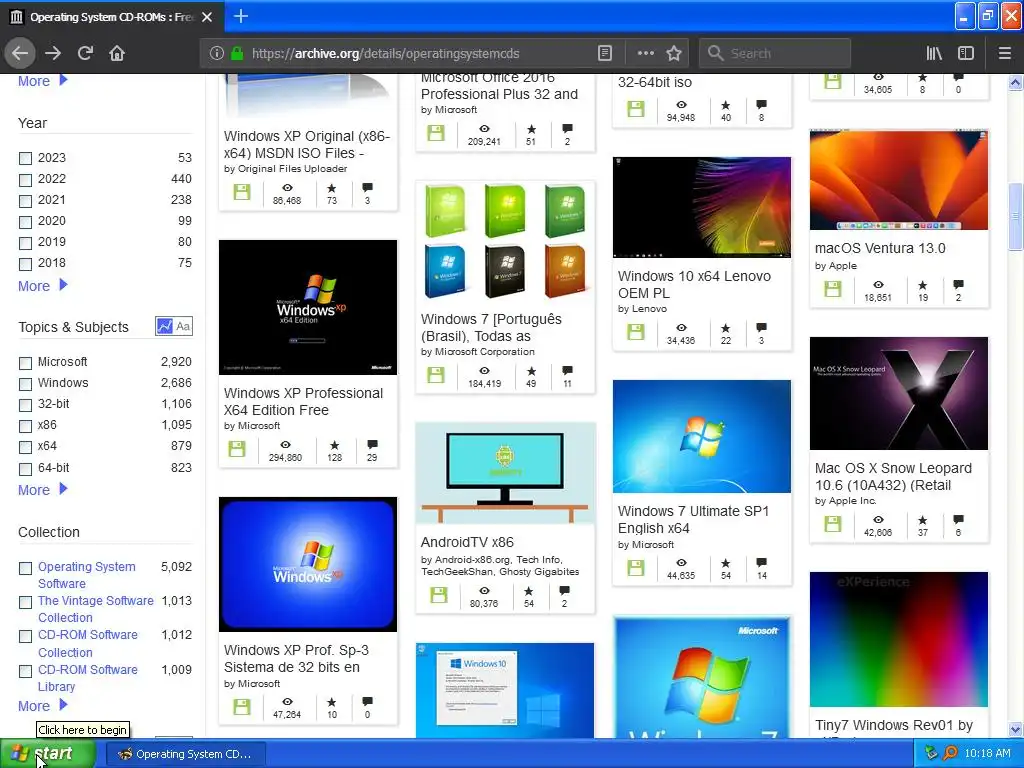Open Operating System Software collection link
Screen dimensions: 1024x768
coord(87,575)
